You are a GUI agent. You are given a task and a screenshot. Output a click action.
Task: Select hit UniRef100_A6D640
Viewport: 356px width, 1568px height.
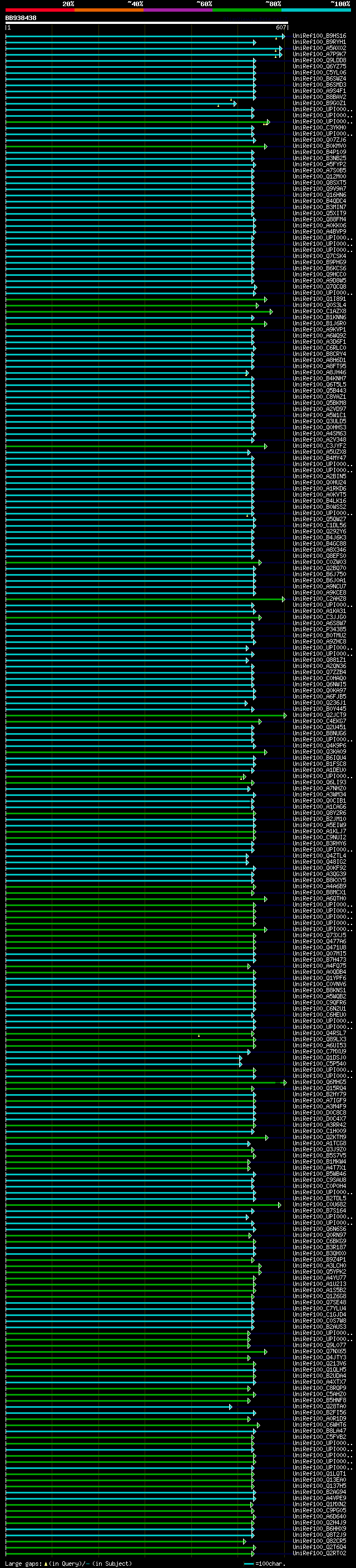[319, 1516]
